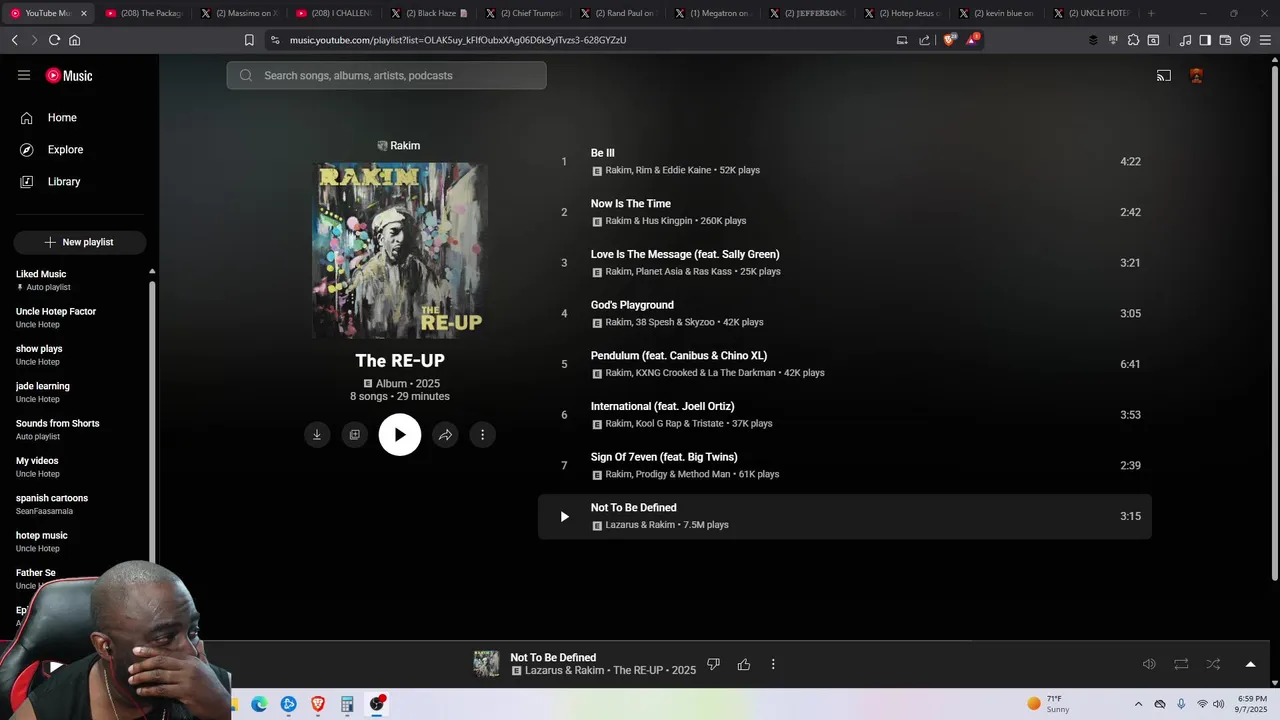Open player bar more actions menu
Viewport: 1280px width, 720px height.
pyautogui.click(x=773, y=664)
